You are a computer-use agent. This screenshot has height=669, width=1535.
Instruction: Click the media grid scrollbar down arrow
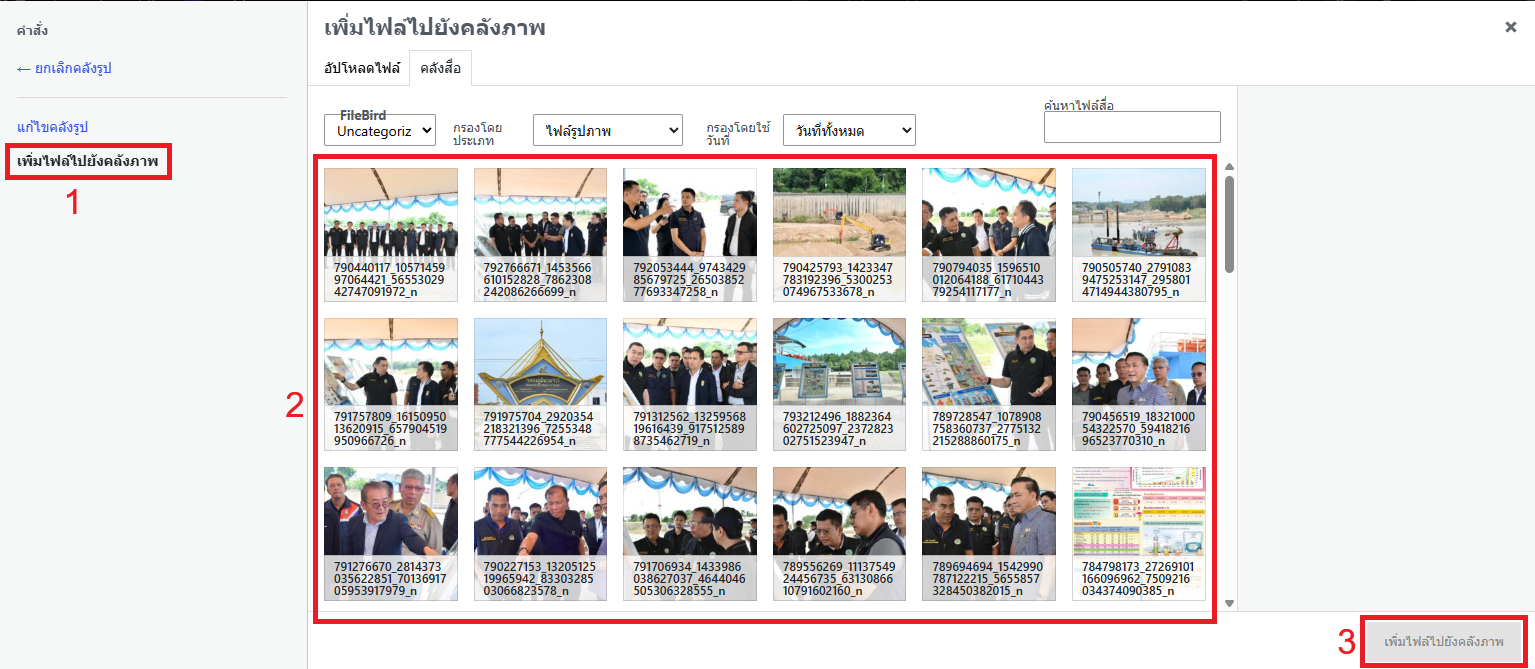click(1229, 603)
